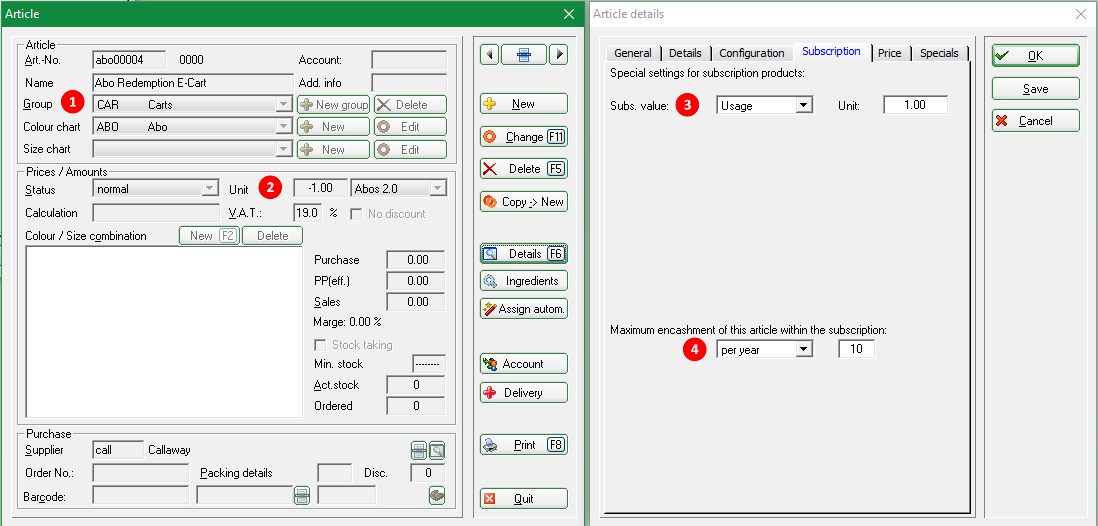Viewport: 1098px width, 526px height.
Task: Go to the next article using the right arrow
Action: [x=558, y=55]
